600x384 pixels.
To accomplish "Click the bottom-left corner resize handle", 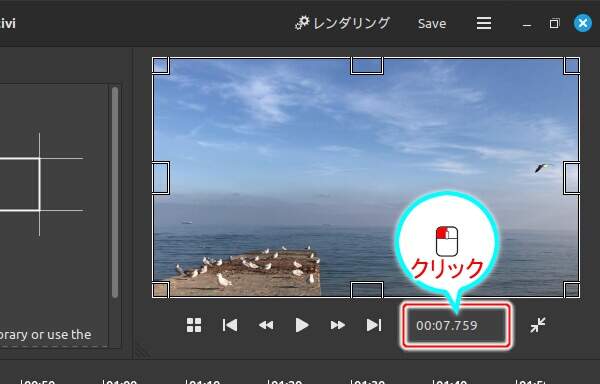I will tap(161, 290).
